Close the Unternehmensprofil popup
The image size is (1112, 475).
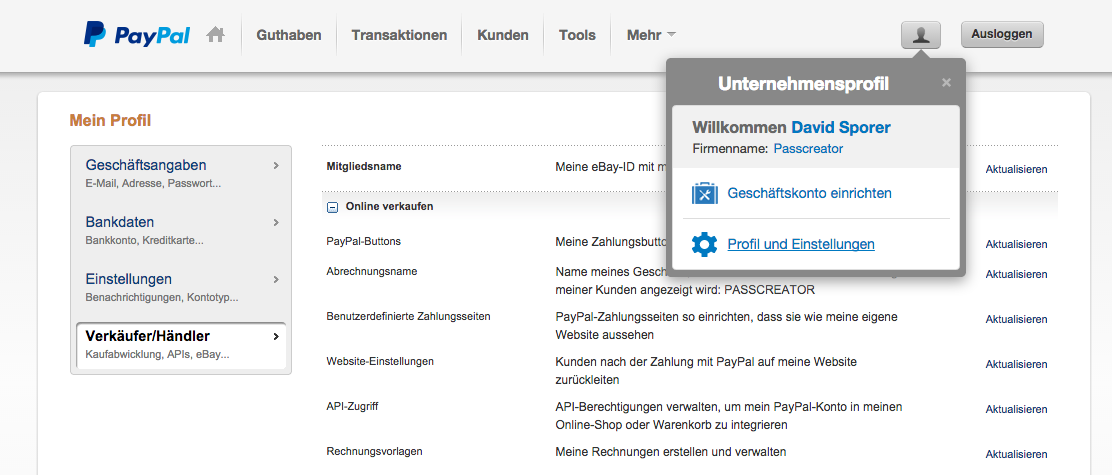pos(946,83)
